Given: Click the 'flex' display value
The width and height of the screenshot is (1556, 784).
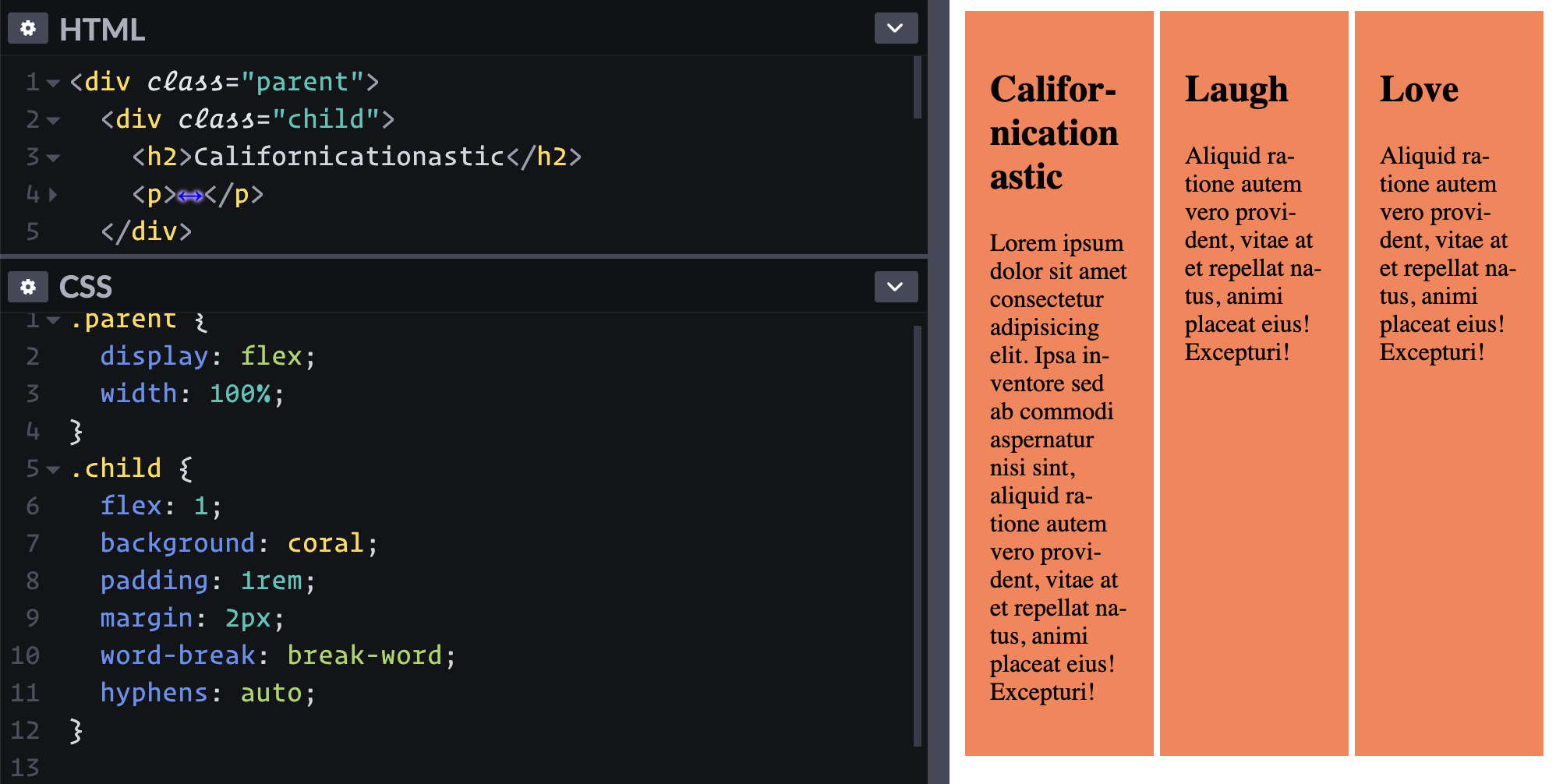Looking at the screenshot, I should [x=271, y=356].
